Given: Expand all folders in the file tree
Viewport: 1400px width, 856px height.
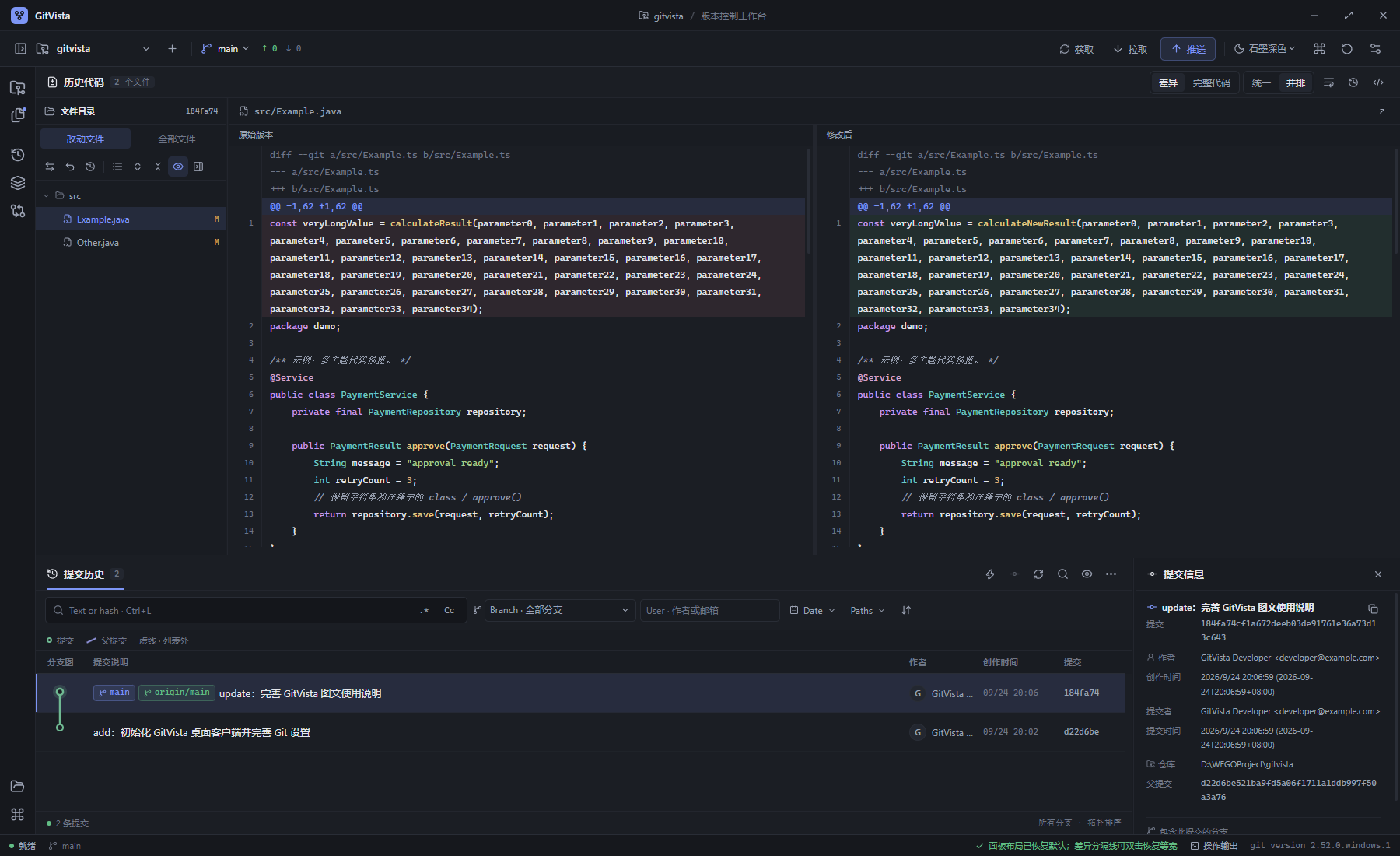Looking at the screenshot, I should [138, 167].
